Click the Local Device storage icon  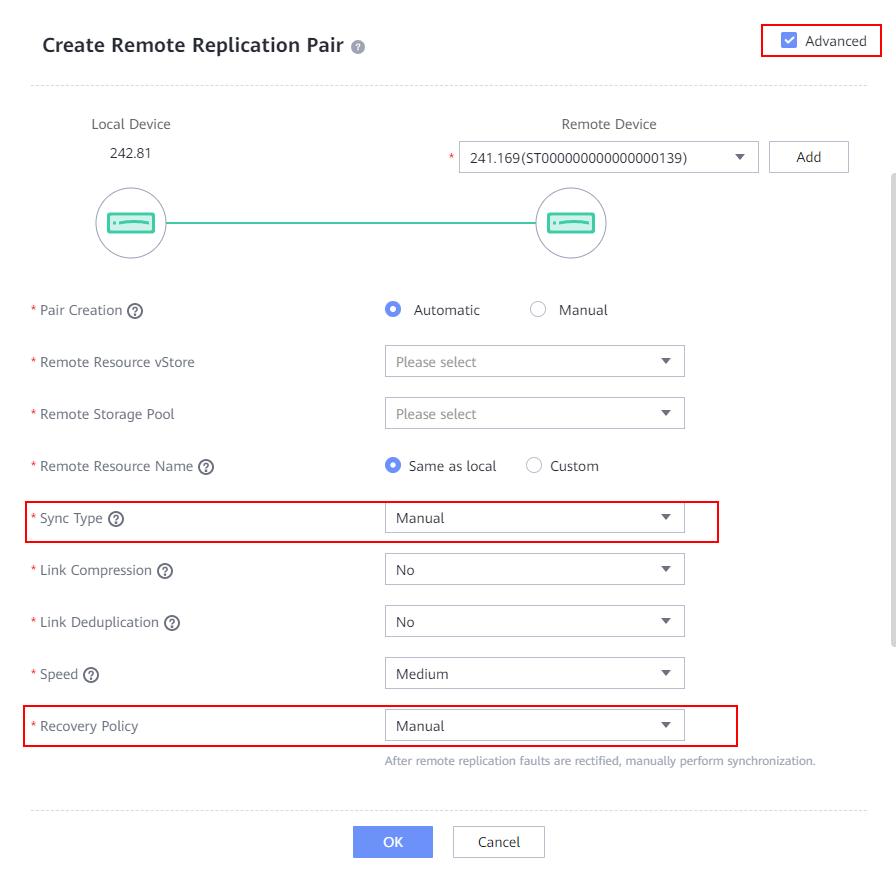point(131,223)
